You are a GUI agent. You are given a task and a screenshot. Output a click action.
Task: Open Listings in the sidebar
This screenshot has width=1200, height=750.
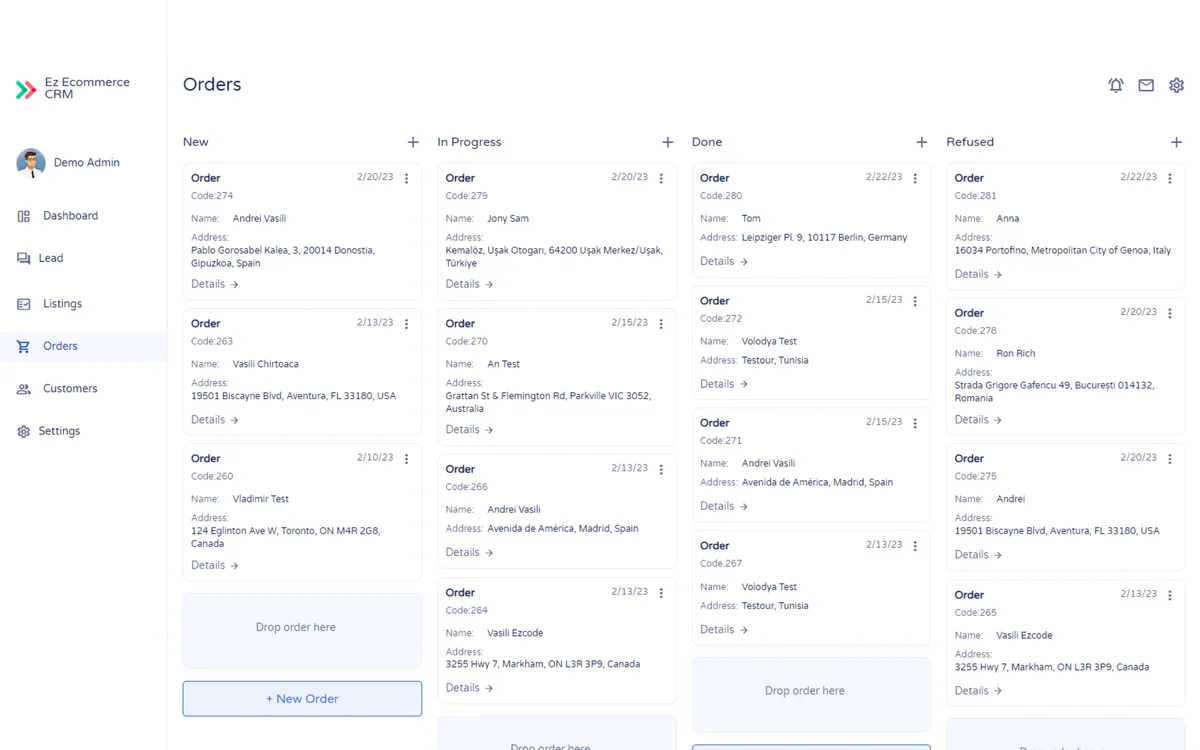83,304
